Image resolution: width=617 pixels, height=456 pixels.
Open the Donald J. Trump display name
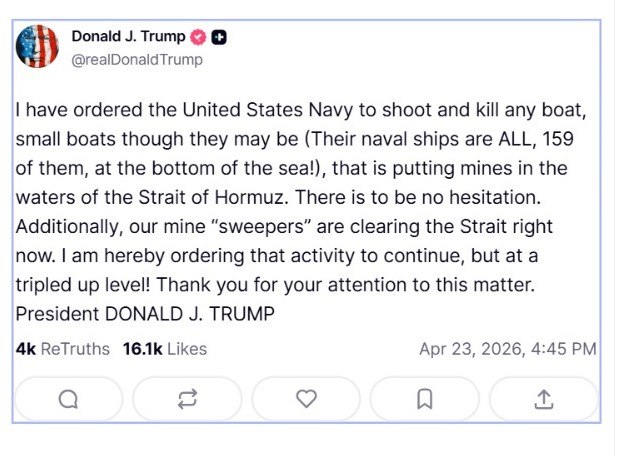point(128,37)
